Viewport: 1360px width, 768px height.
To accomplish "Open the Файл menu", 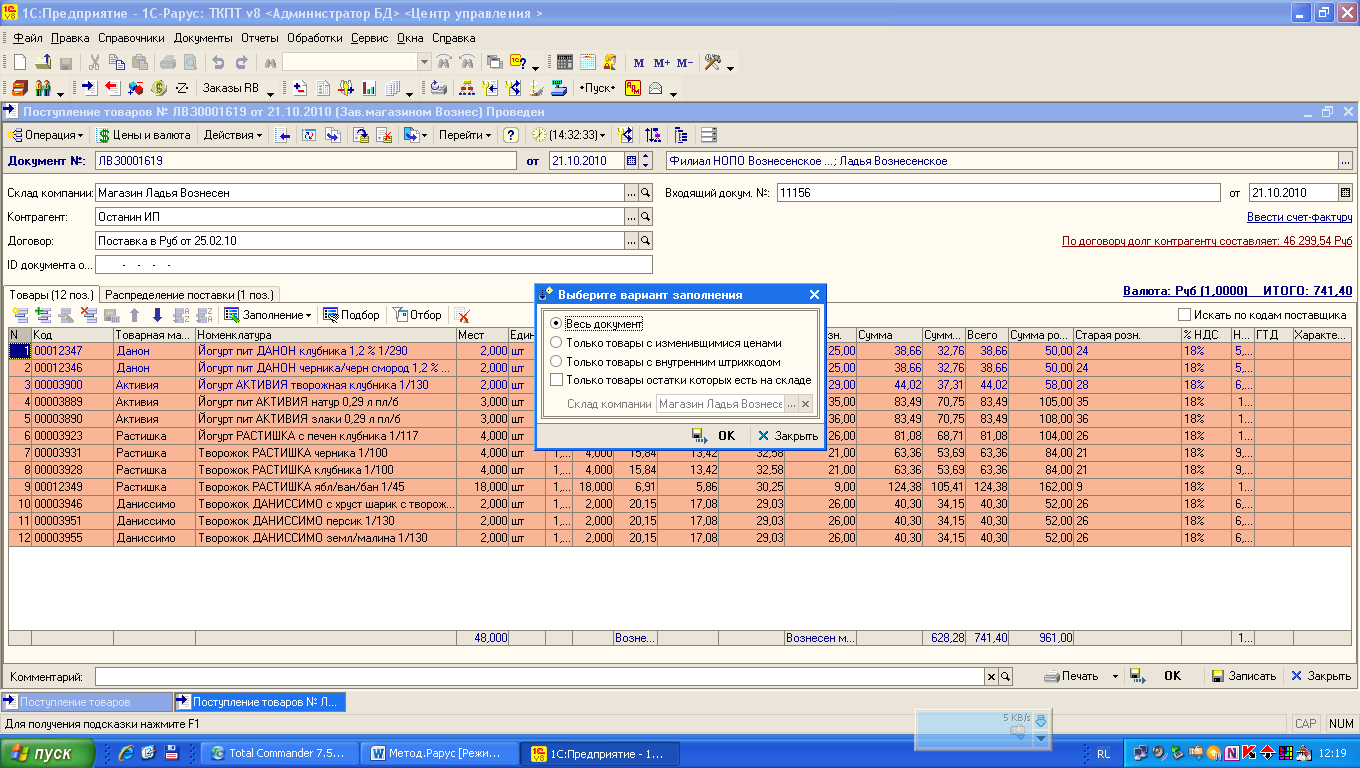I will pos(28,38).
